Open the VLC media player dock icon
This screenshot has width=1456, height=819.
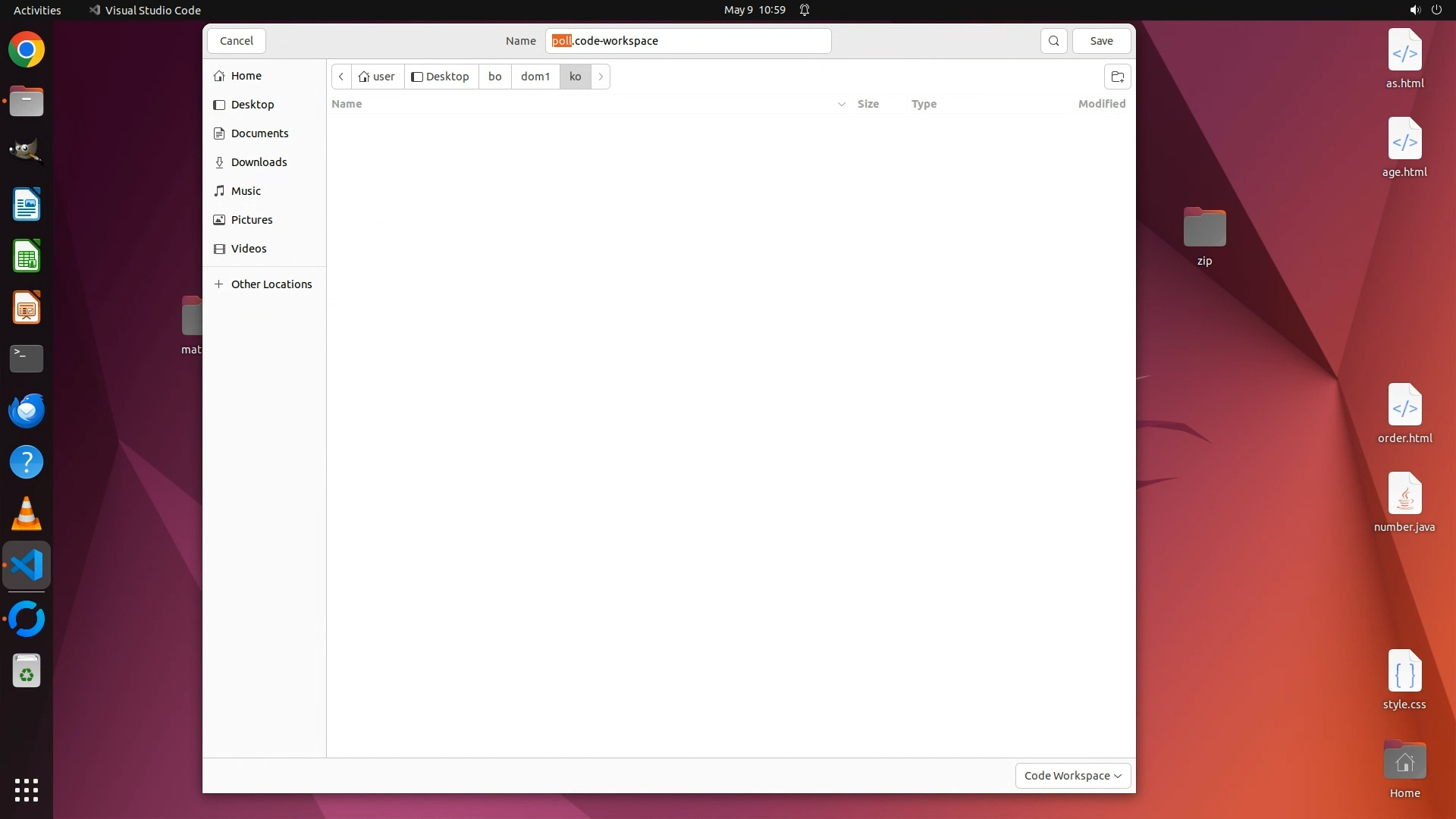click(x=27, y=514)
